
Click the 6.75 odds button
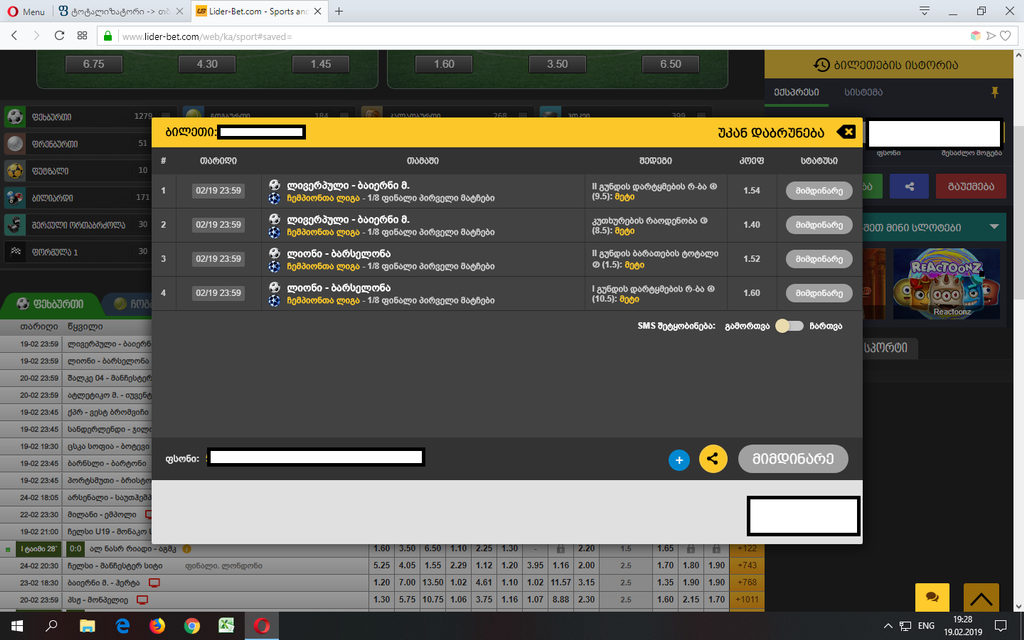point(93,64)
